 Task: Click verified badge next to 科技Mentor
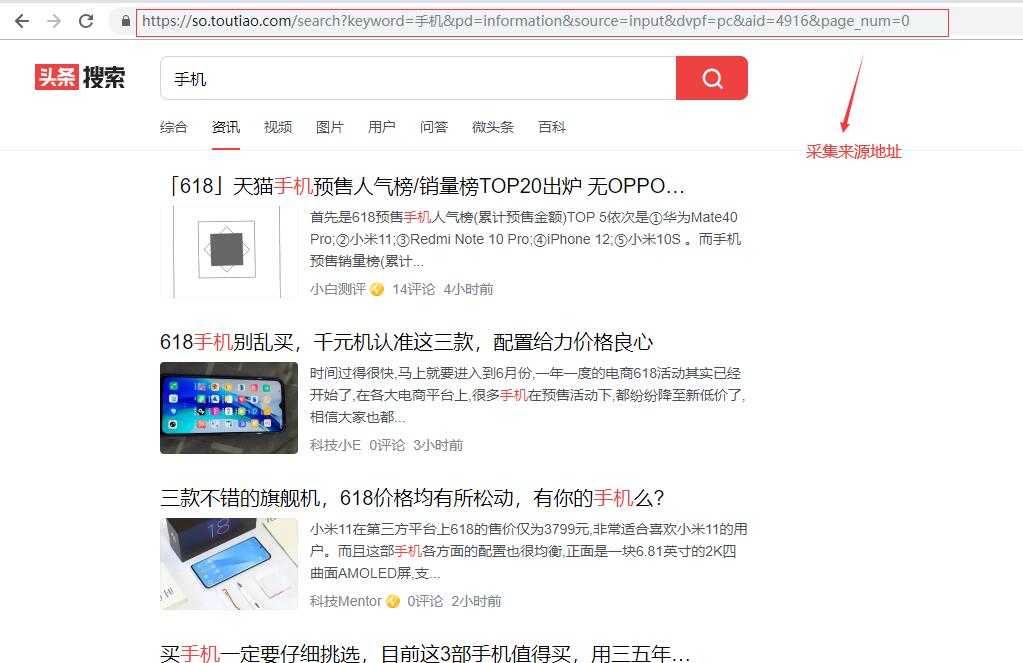[393, 601]
